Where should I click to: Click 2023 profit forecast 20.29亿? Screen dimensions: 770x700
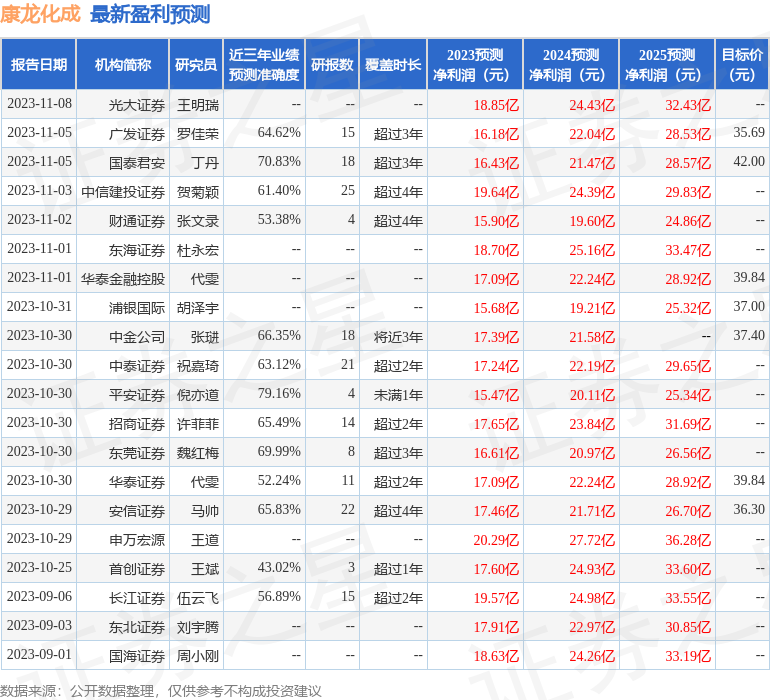(496, 540)
